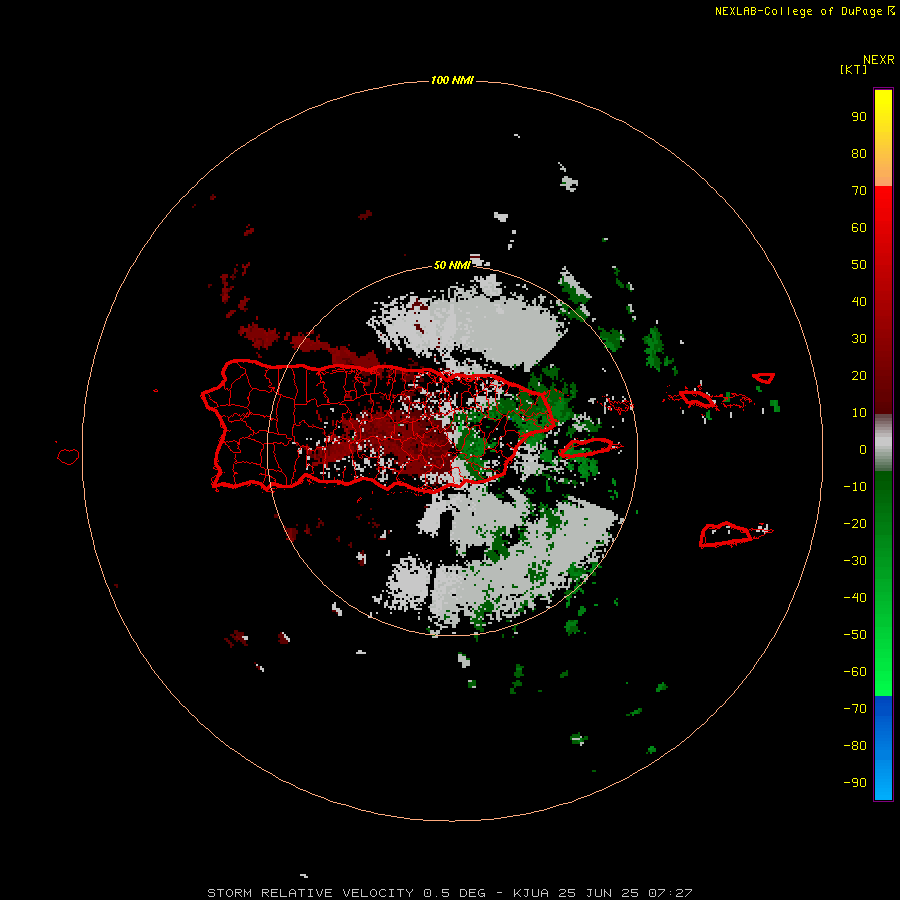900x900 pixels.
Task: Click the Storm Relative Velocity caption text
Action: pyautogui.click(x=449, y=893)
